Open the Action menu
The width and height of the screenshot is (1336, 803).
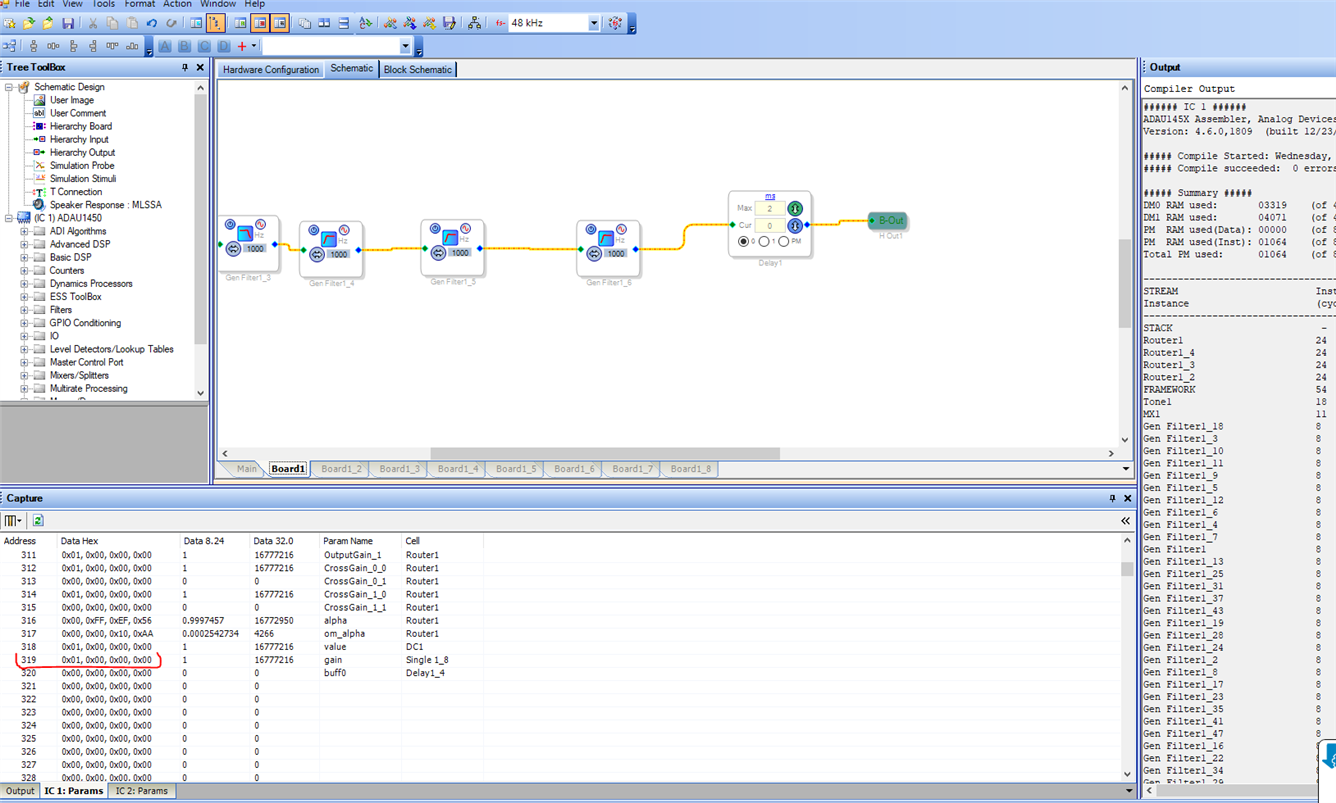tap(177, 4)
